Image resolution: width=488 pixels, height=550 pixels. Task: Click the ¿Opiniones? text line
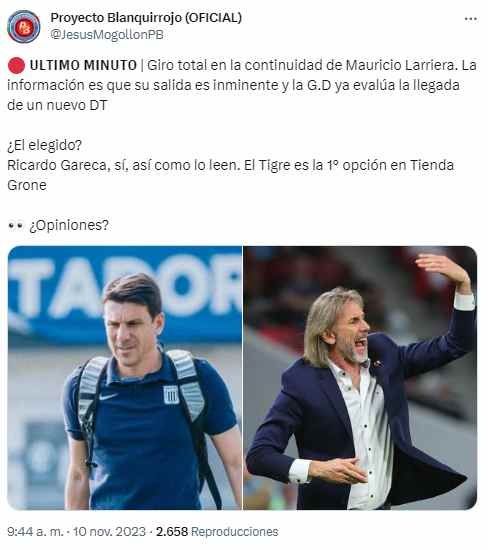tap(69, 226)
